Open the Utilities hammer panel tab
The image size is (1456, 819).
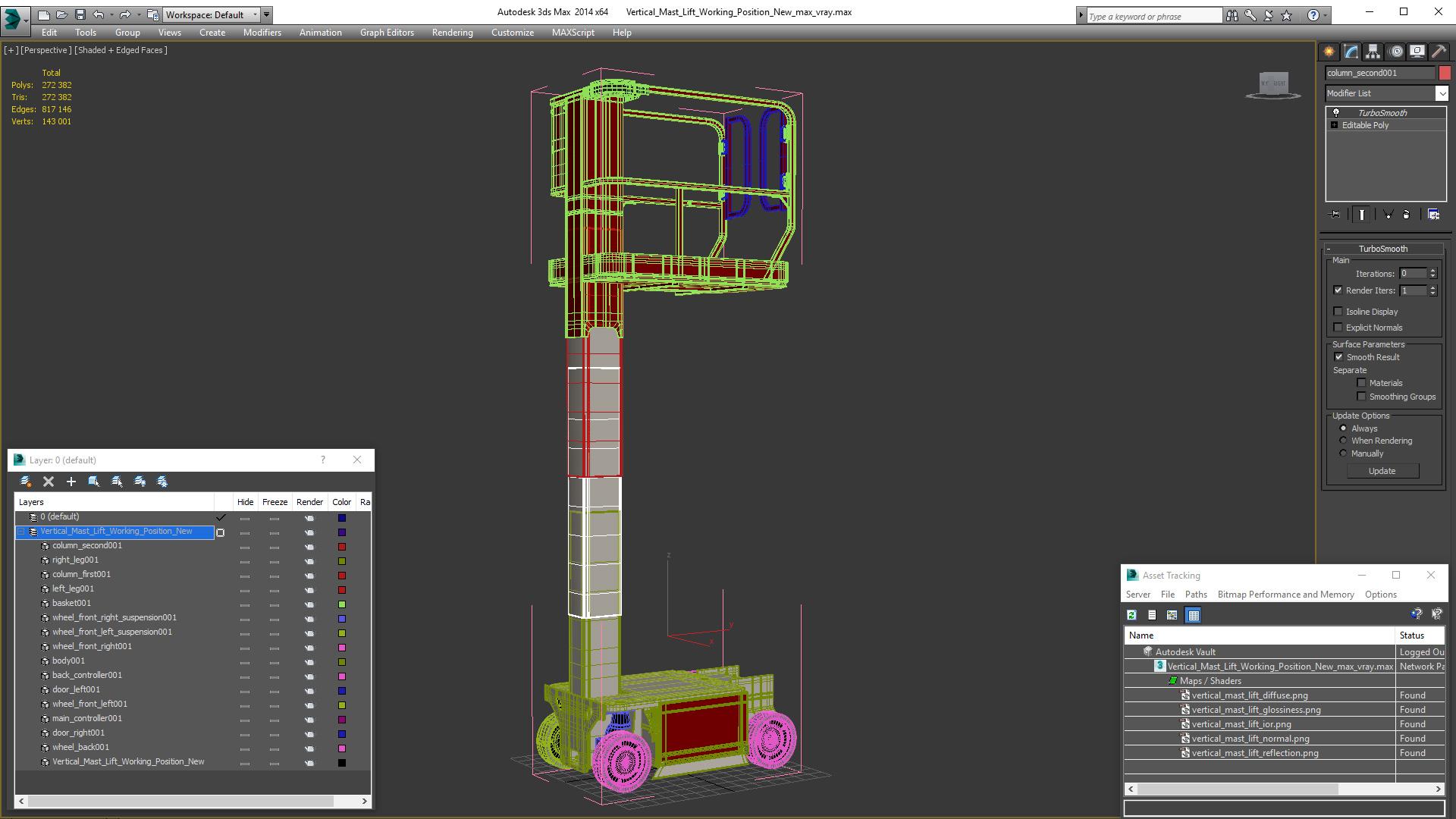click(x=1439, y=52)
